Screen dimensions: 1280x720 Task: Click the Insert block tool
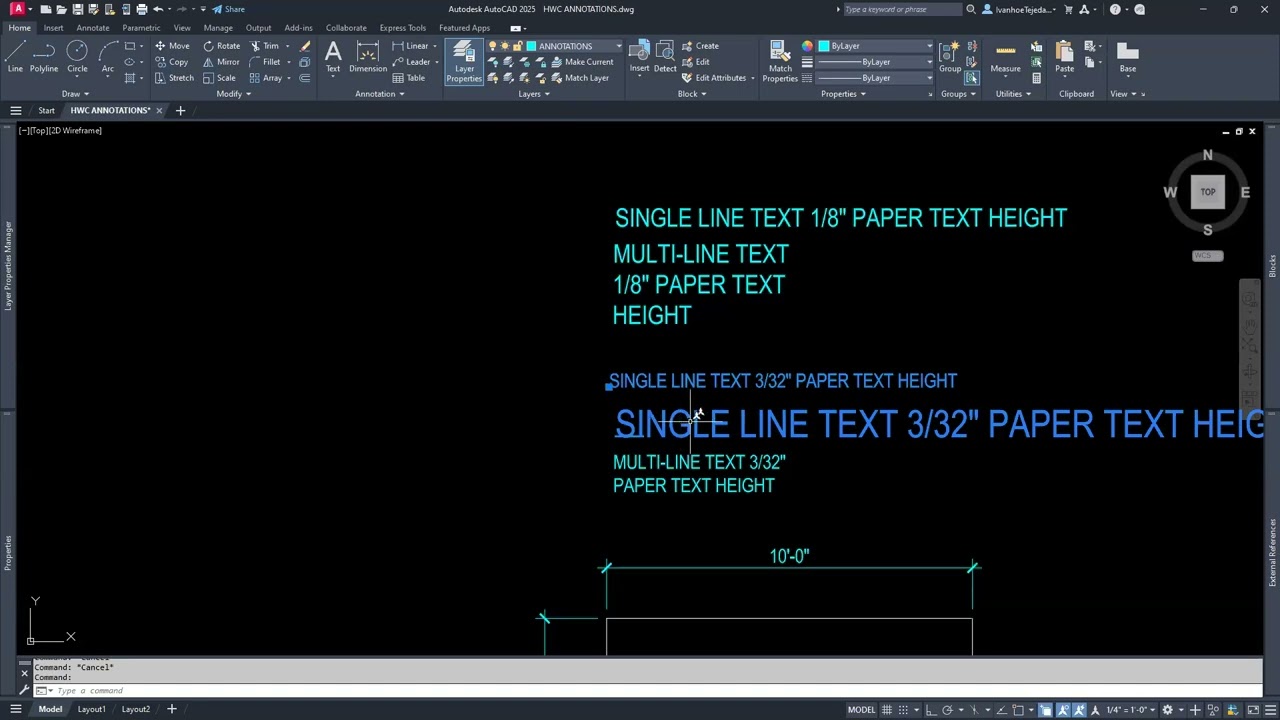pyautogui.click(x=639, y=57)
